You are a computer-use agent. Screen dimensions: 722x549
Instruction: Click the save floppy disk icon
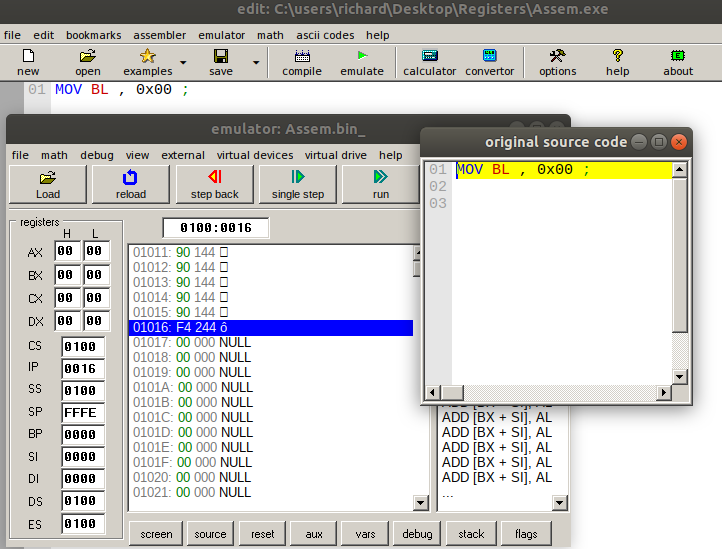tap(221, 57)
